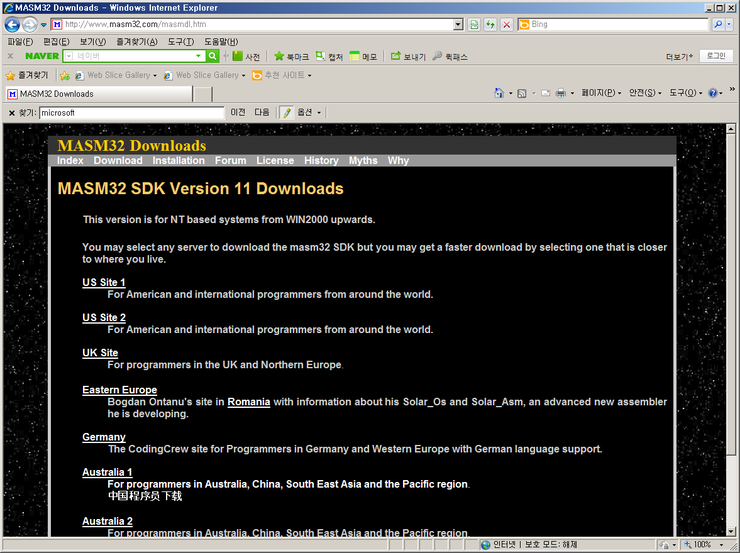Screen dimensions: 740x553
Task: Click the browser Back arrow button
Action: pos(13,24)
